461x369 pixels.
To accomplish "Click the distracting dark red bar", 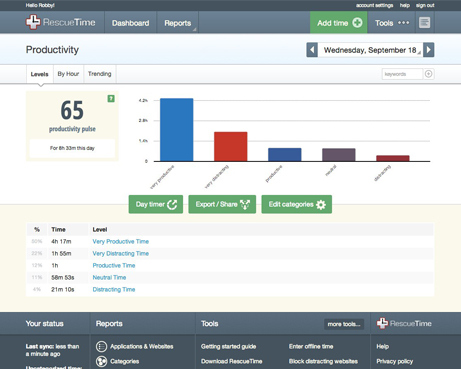I will (393, 158).
